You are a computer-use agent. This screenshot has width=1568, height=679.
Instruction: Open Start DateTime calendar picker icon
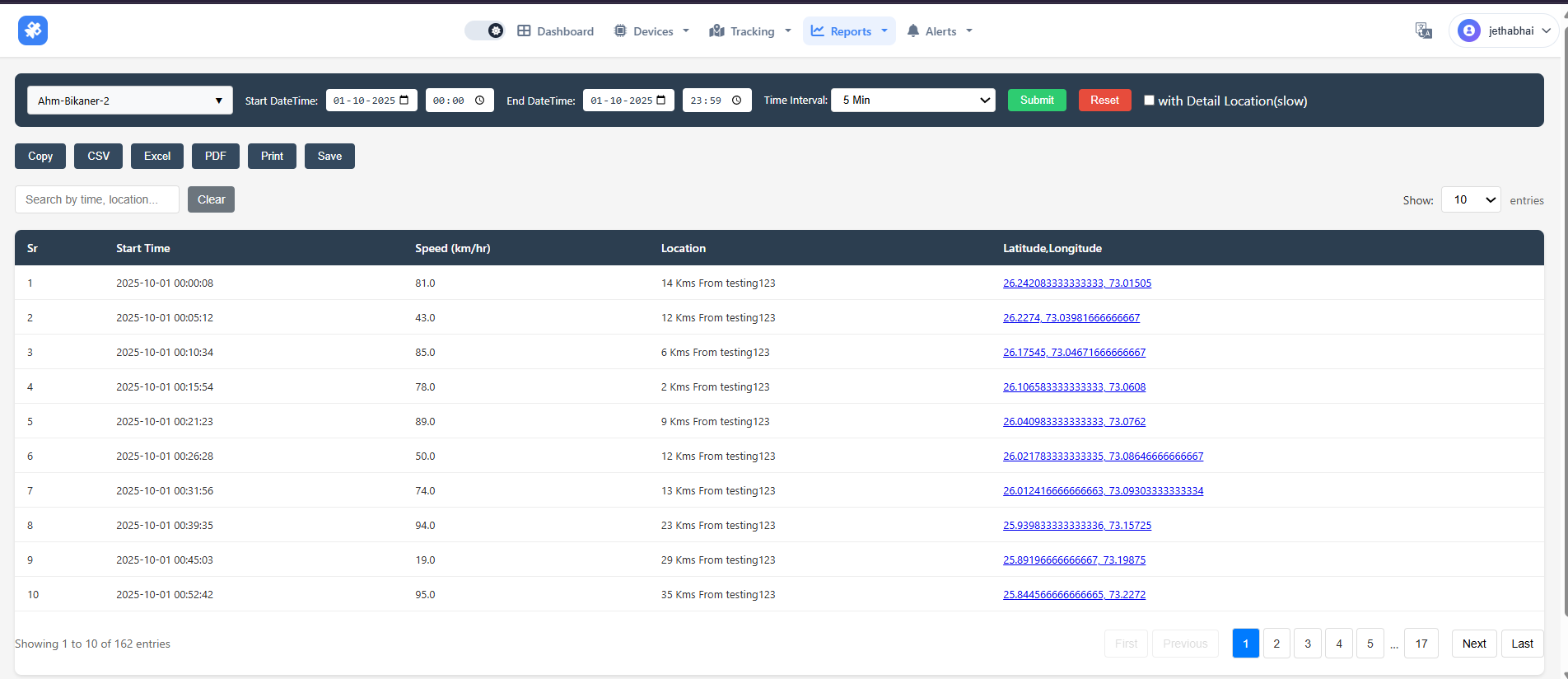point(404,101)
